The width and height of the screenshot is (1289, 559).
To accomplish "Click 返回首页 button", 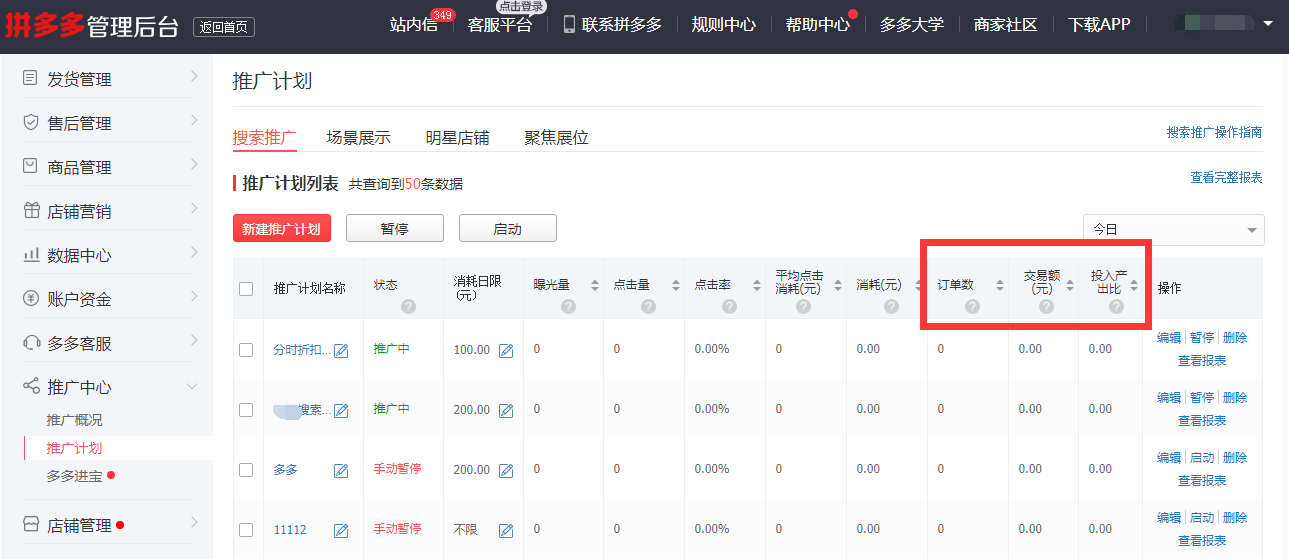I will pyautogui.click(x=224, y=27).
